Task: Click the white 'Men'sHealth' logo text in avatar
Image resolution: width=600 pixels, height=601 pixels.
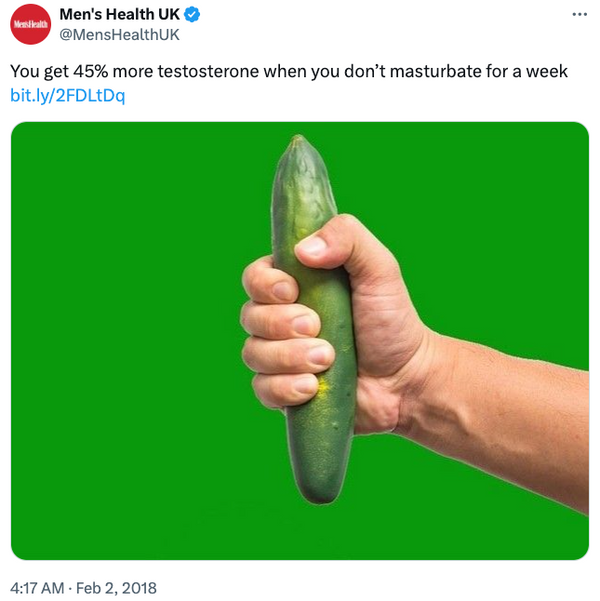Action: click(31, 24)
